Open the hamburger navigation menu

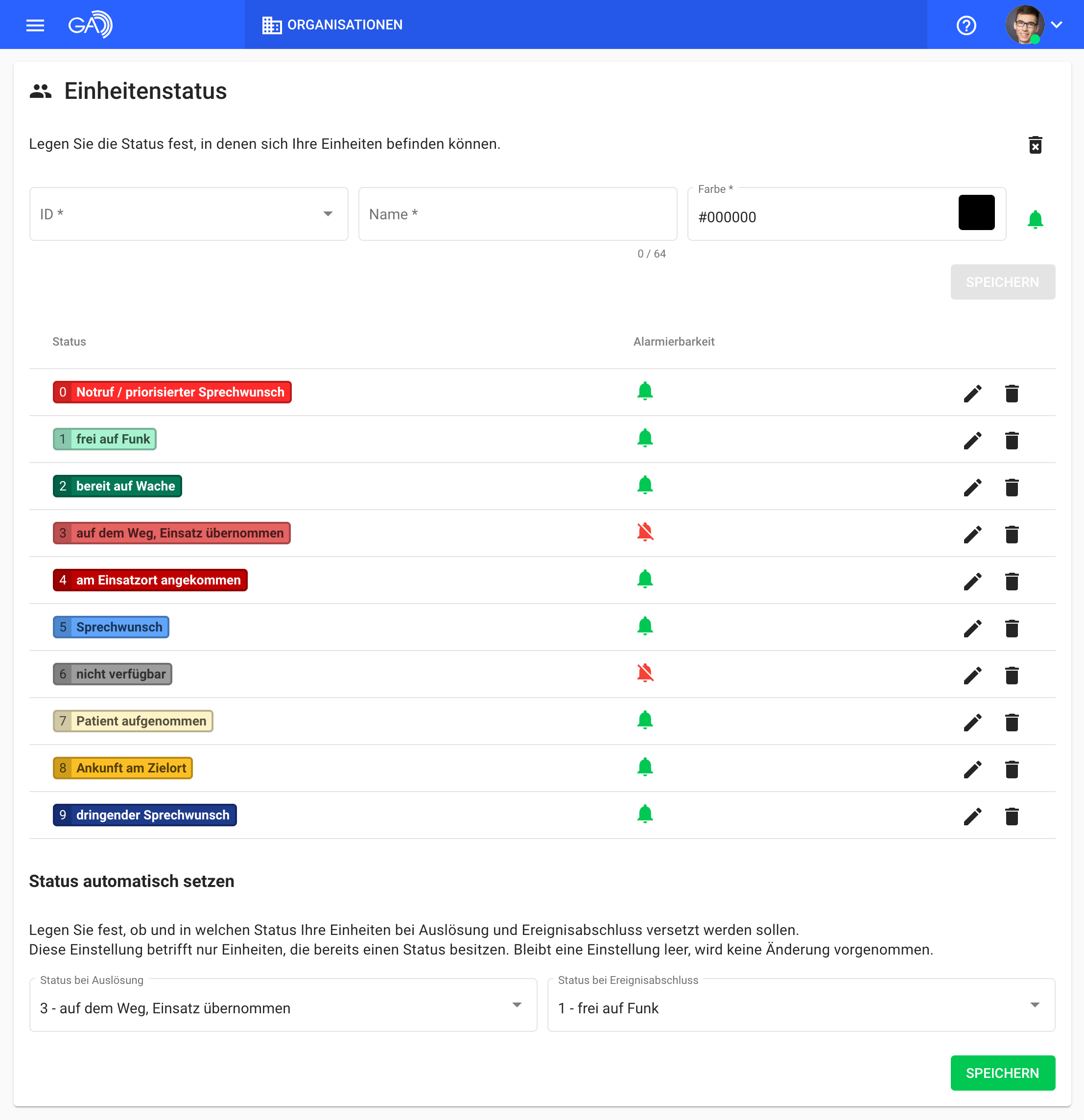click(35, 25)
